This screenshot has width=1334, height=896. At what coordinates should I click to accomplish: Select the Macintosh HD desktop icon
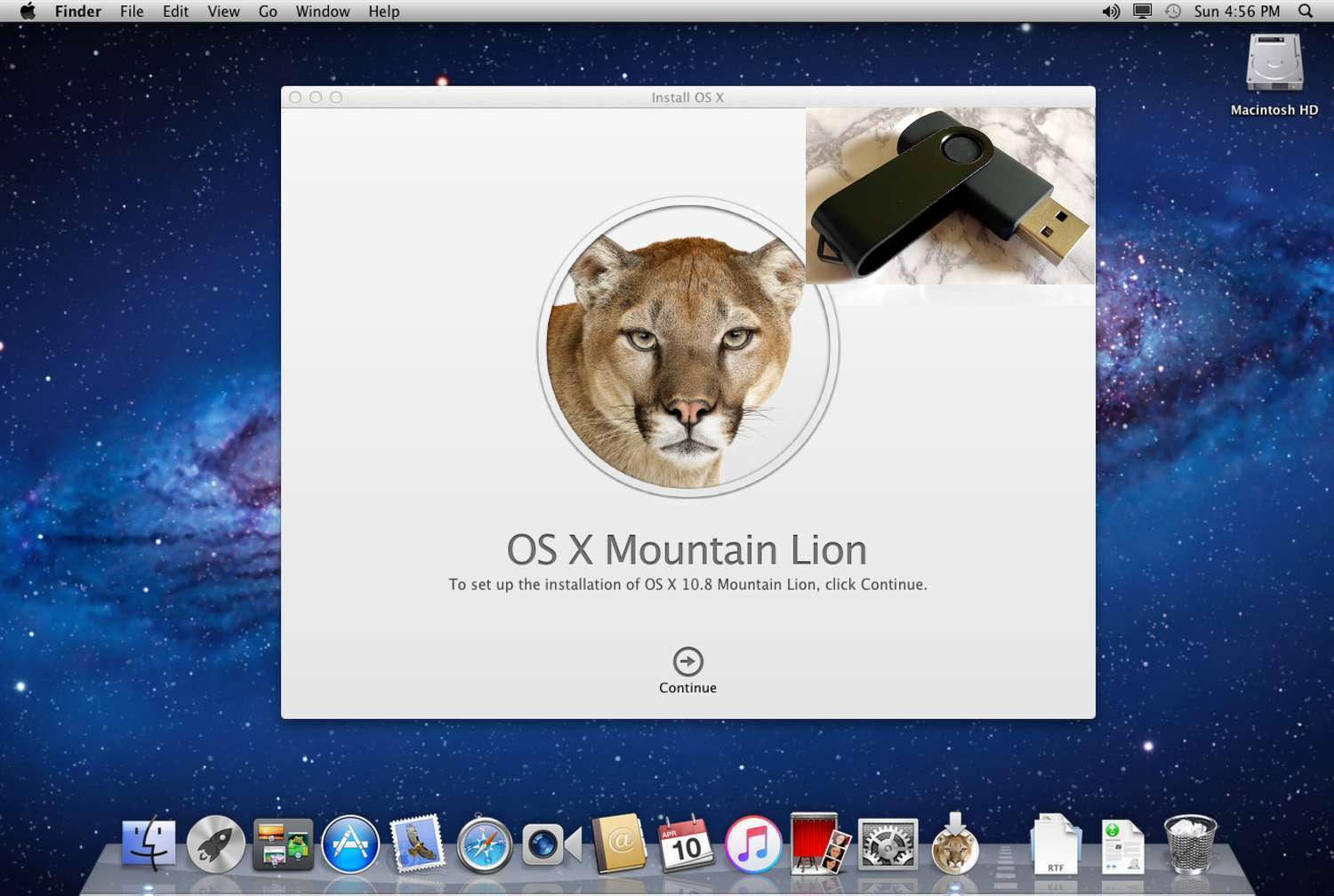(1274, 75)
